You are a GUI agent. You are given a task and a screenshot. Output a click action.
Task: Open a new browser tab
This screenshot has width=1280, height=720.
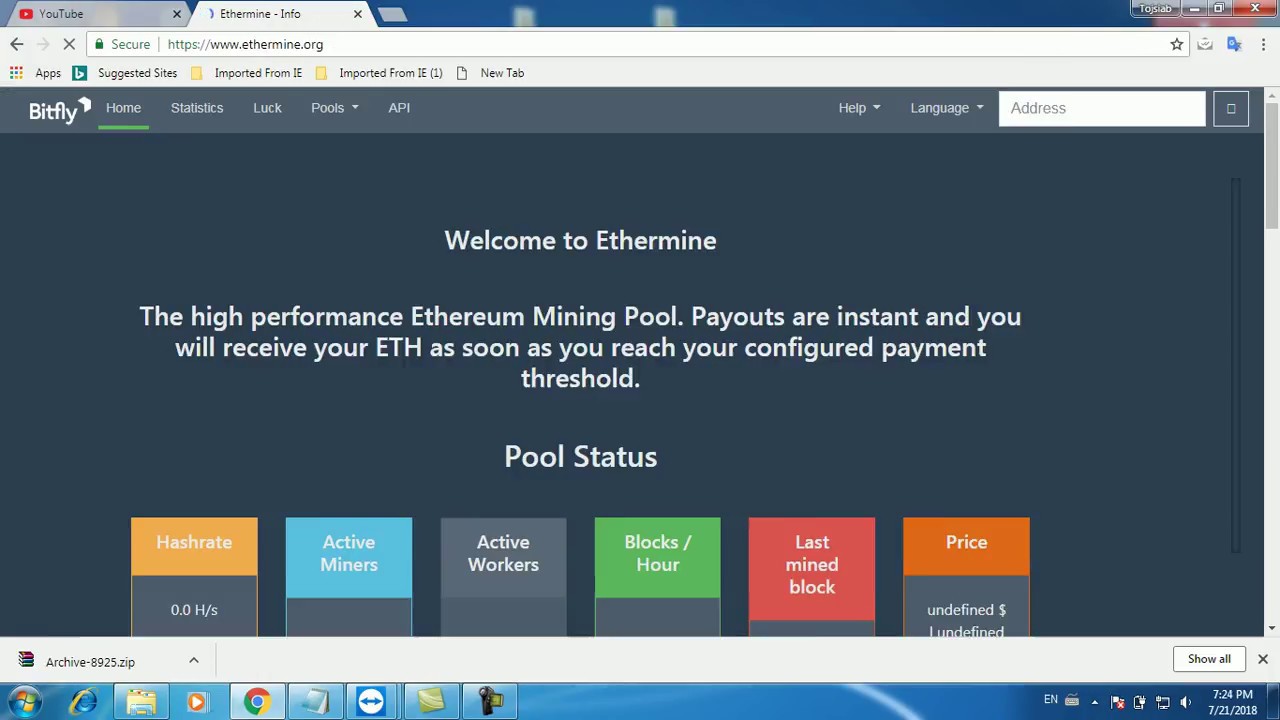(393, 14)
